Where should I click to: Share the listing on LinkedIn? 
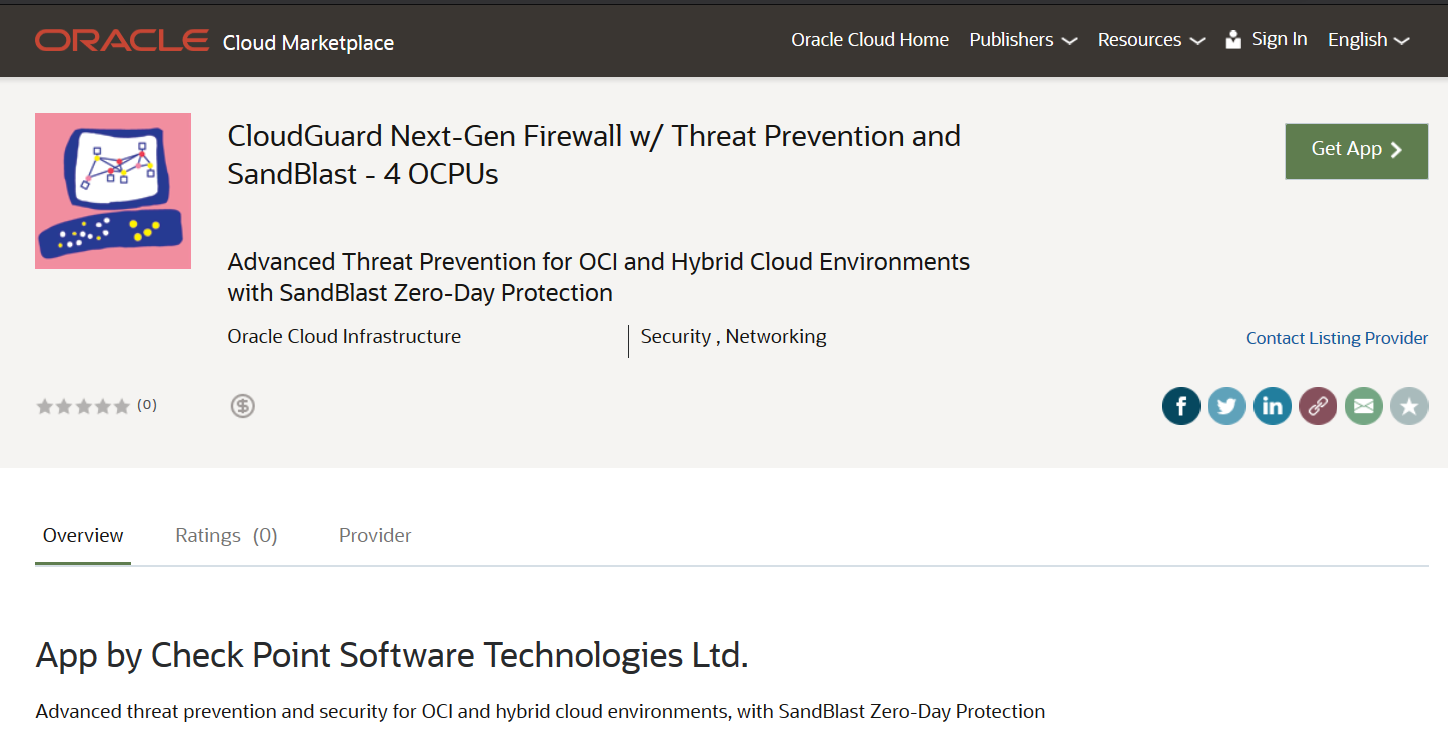click(1273, 406)
